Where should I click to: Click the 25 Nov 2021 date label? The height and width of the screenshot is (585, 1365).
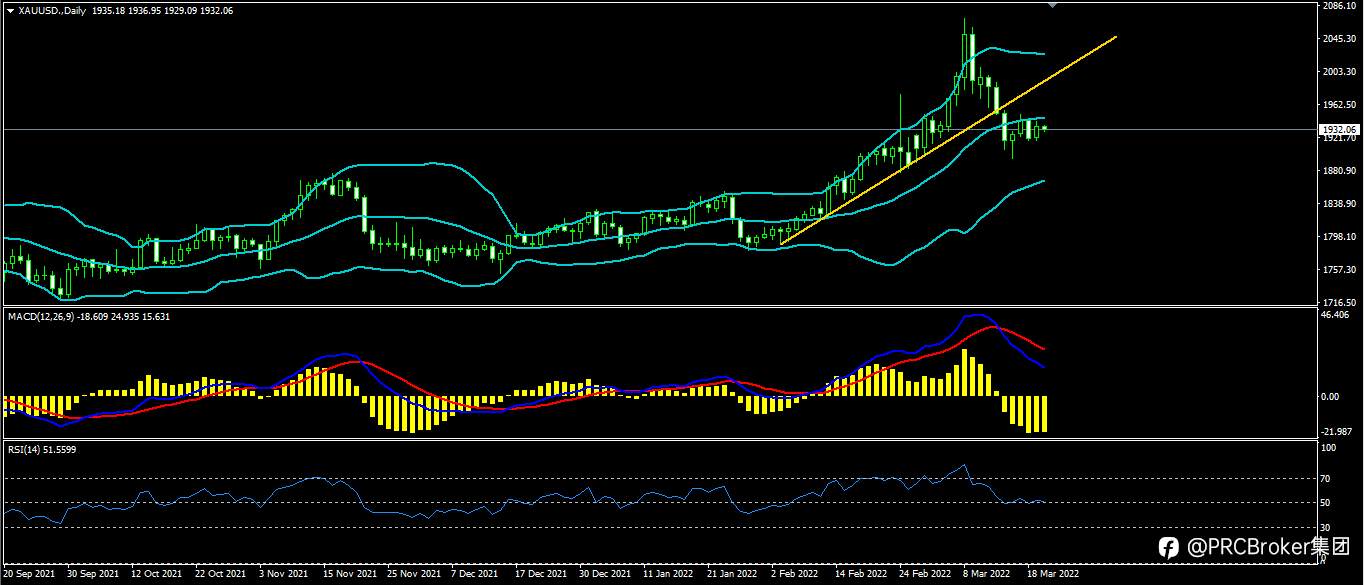point(412,575)
